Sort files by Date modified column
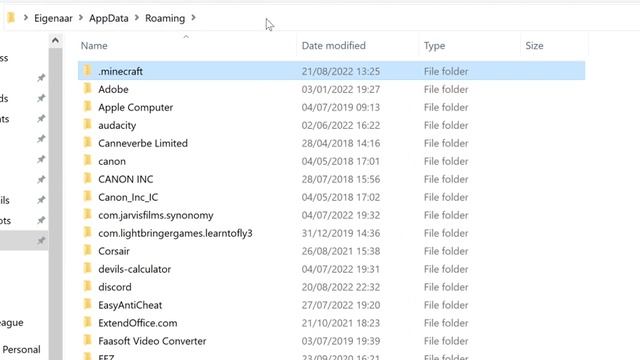This screenshot has width=640, height=360. tap(333, 46)
